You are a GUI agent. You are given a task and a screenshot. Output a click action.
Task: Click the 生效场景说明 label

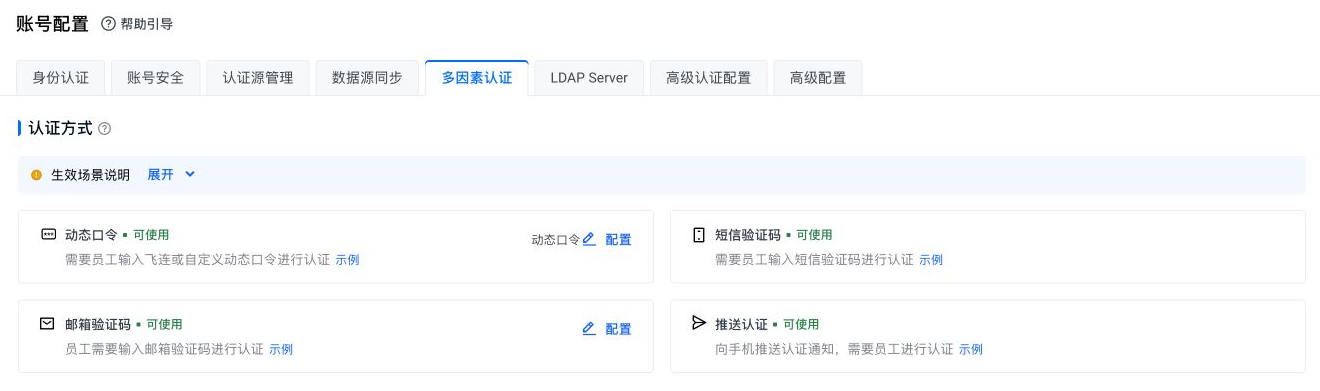point(90,175)
